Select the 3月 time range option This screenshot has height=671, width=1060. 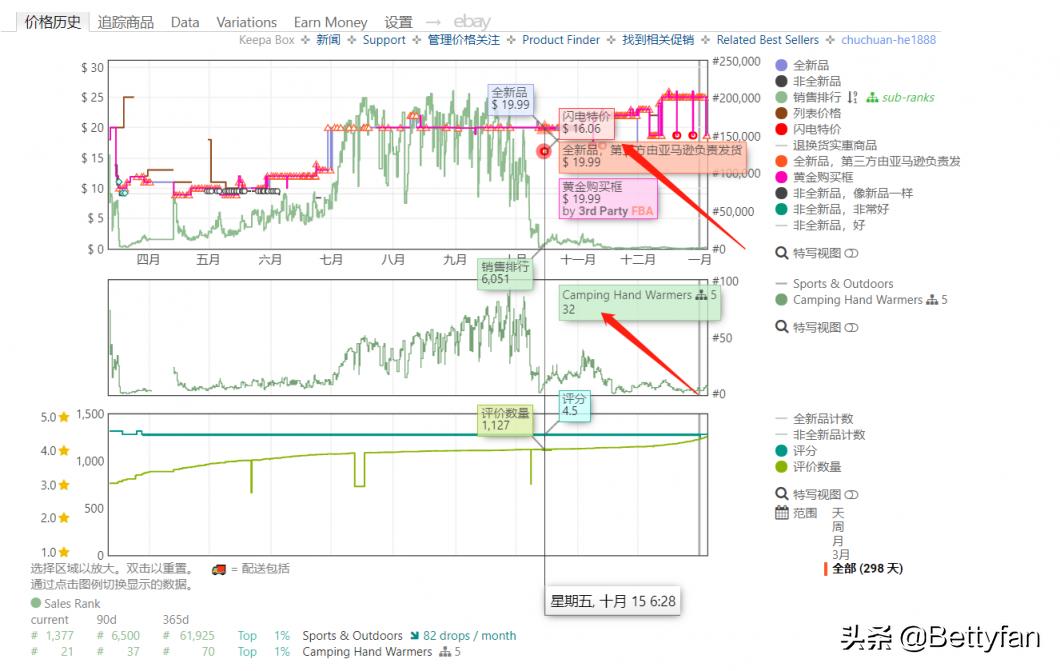tap(841, 554)
